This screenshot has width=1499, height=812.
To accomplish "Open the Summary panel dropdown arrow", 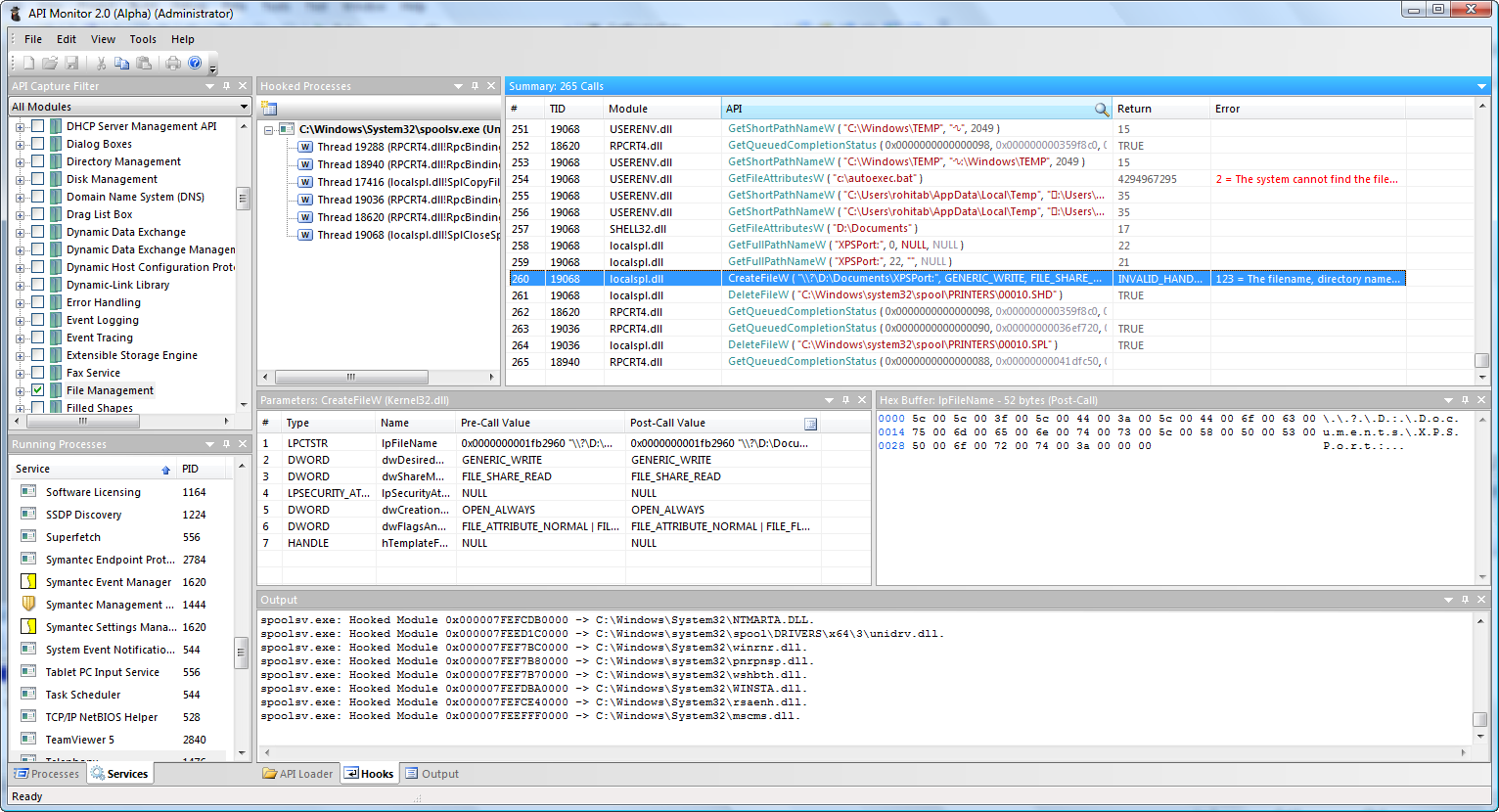I will (x=1481, y=86).
